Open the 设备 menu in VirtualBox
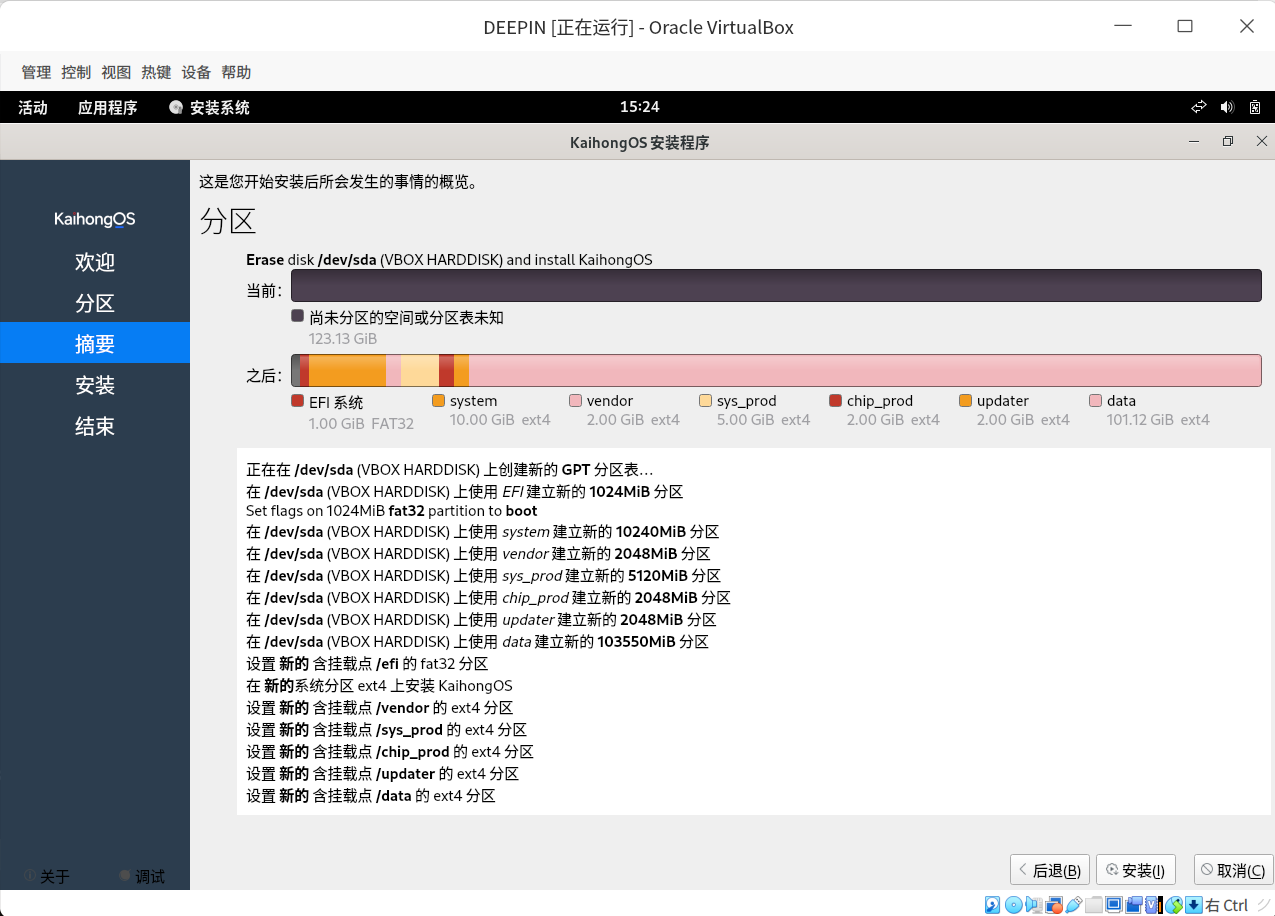 click(x=196, y=72)
